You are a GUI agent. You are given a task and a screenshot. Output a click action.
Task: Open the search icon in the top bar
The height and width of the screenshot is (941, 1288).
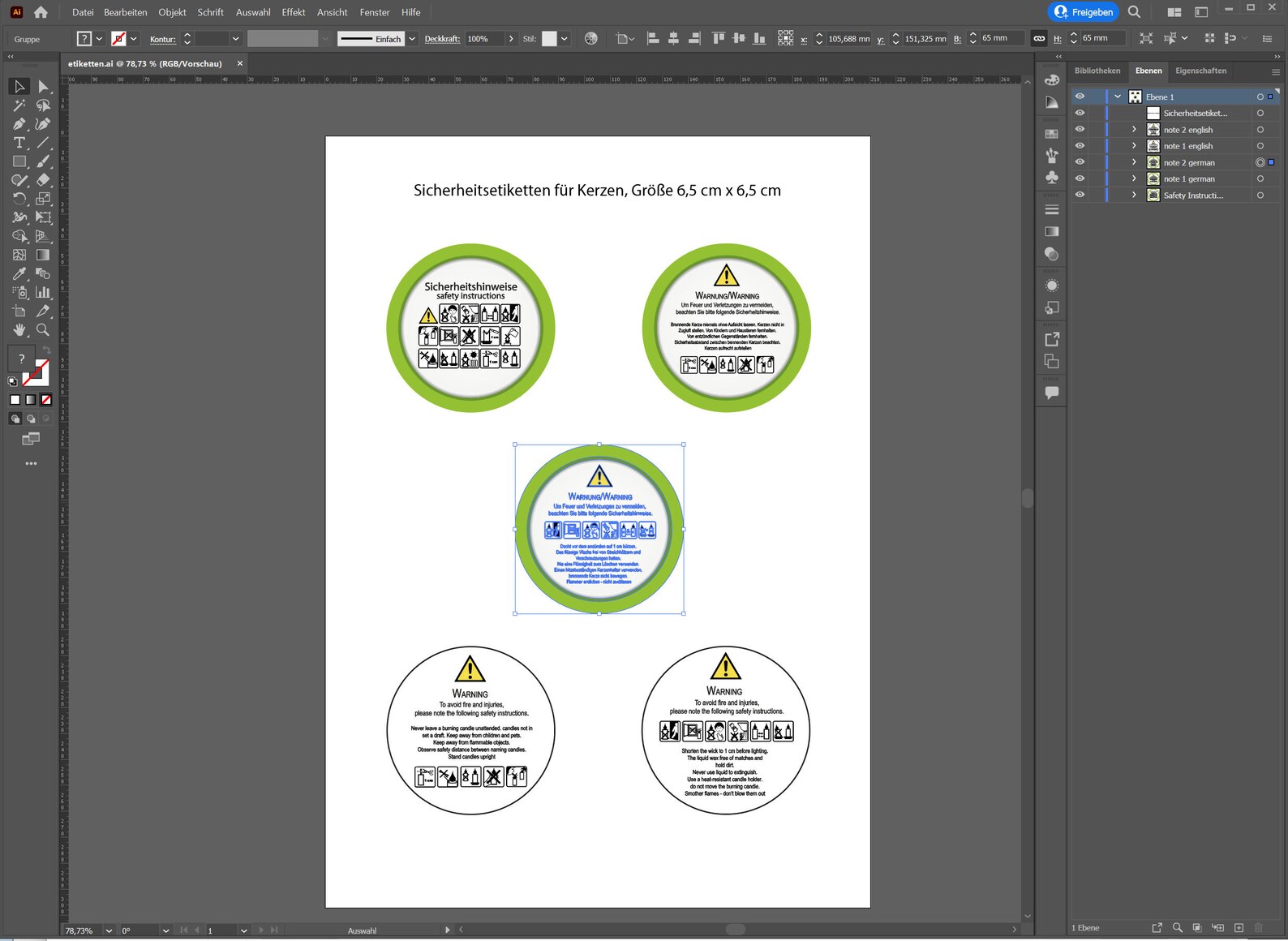1134,12
